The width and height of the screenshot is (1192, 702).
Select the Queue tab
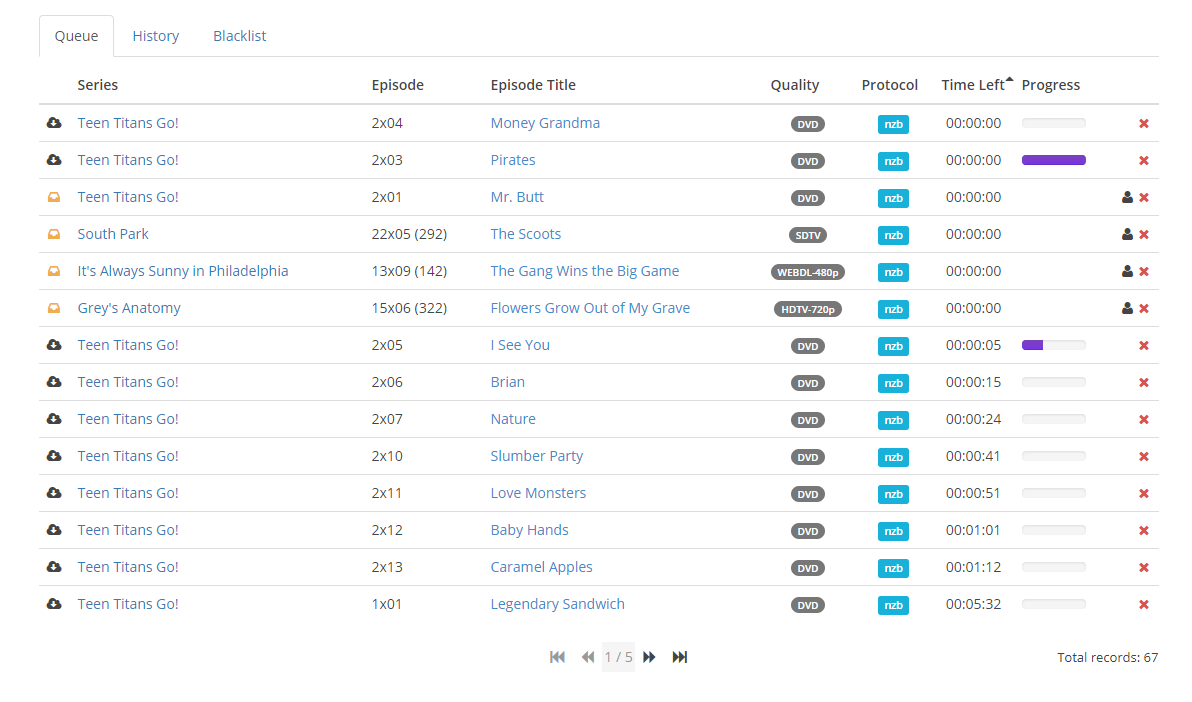[76, 35]
